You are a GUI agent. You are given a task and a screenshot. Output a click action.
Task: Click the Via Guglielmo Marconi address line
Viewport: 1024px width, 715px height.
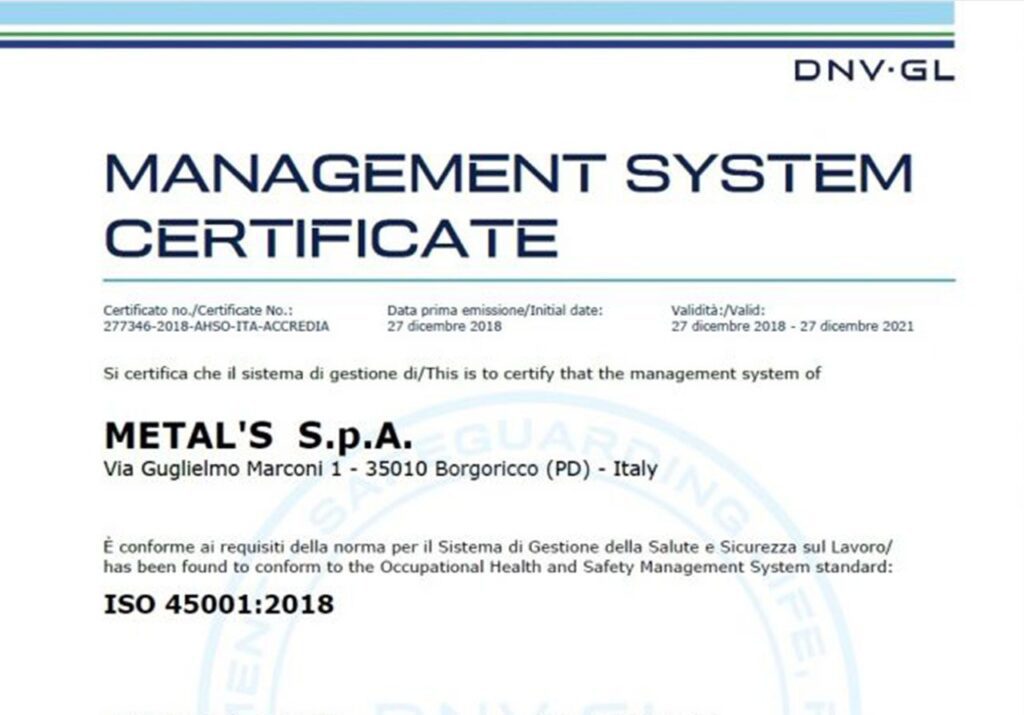coord(380,468)
